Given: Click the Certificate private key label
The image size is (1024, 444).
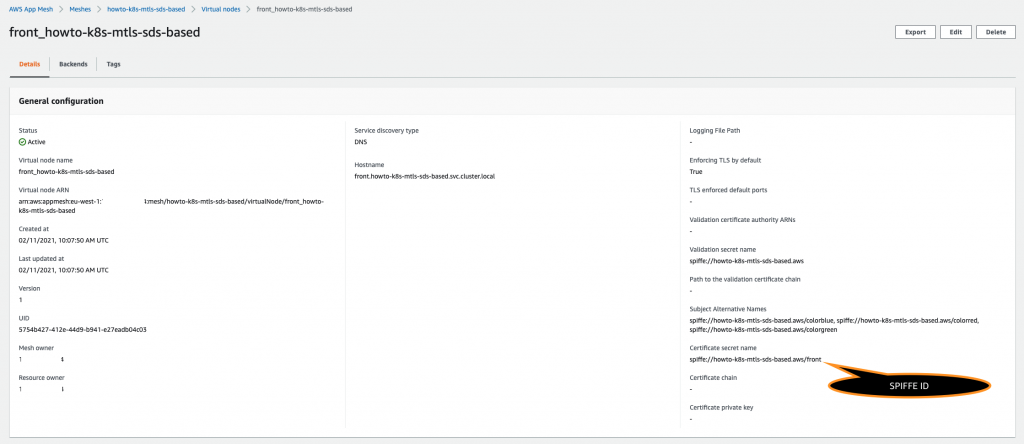Looking at the screenshot, I should pos(722,407).
